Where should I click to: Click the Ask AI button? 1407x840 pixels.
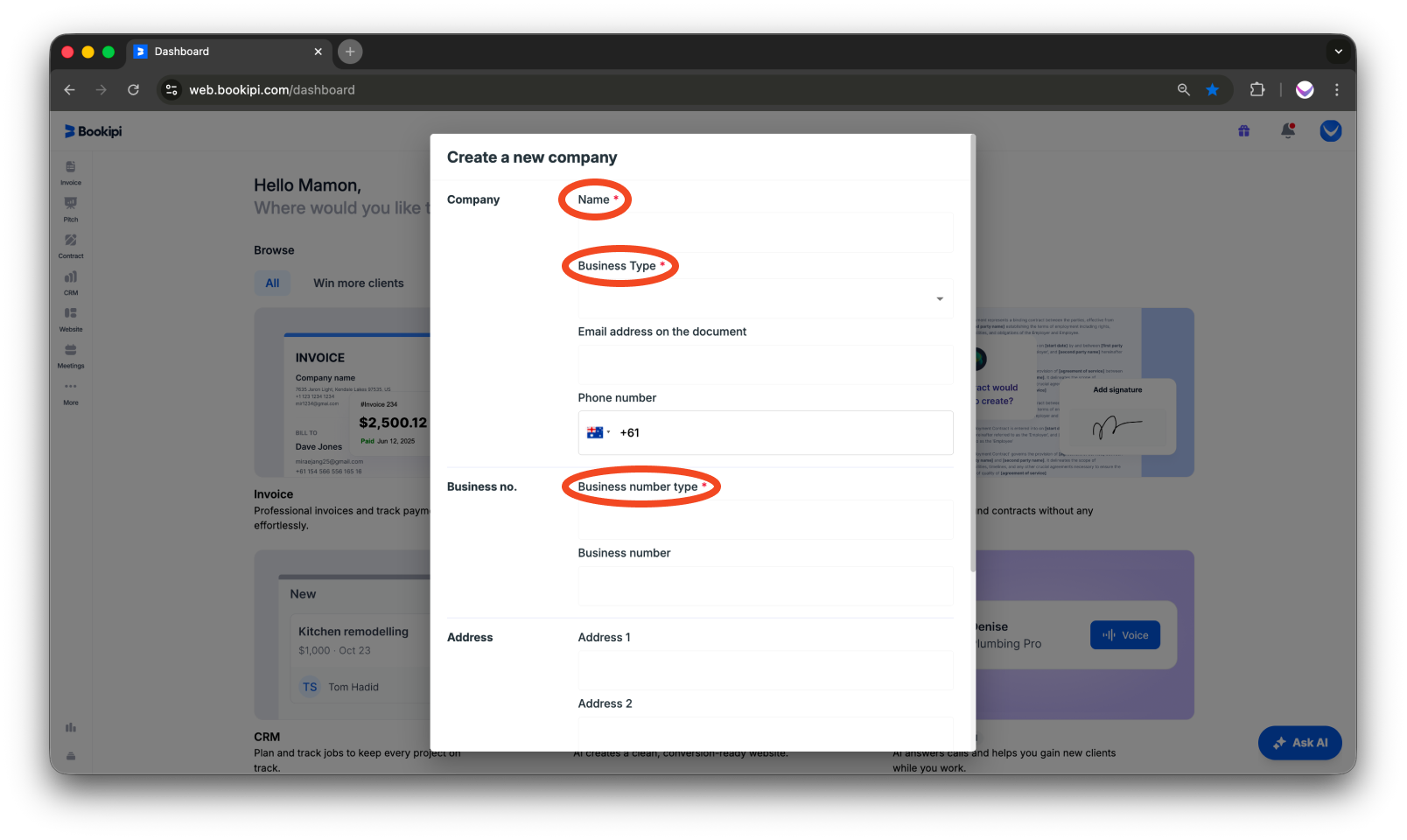[1299, 743]
